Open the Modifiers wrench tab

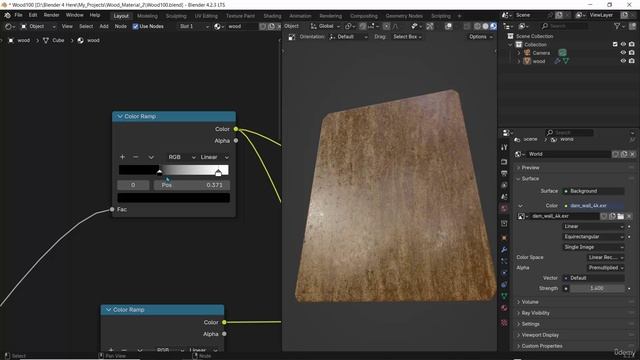504,249
